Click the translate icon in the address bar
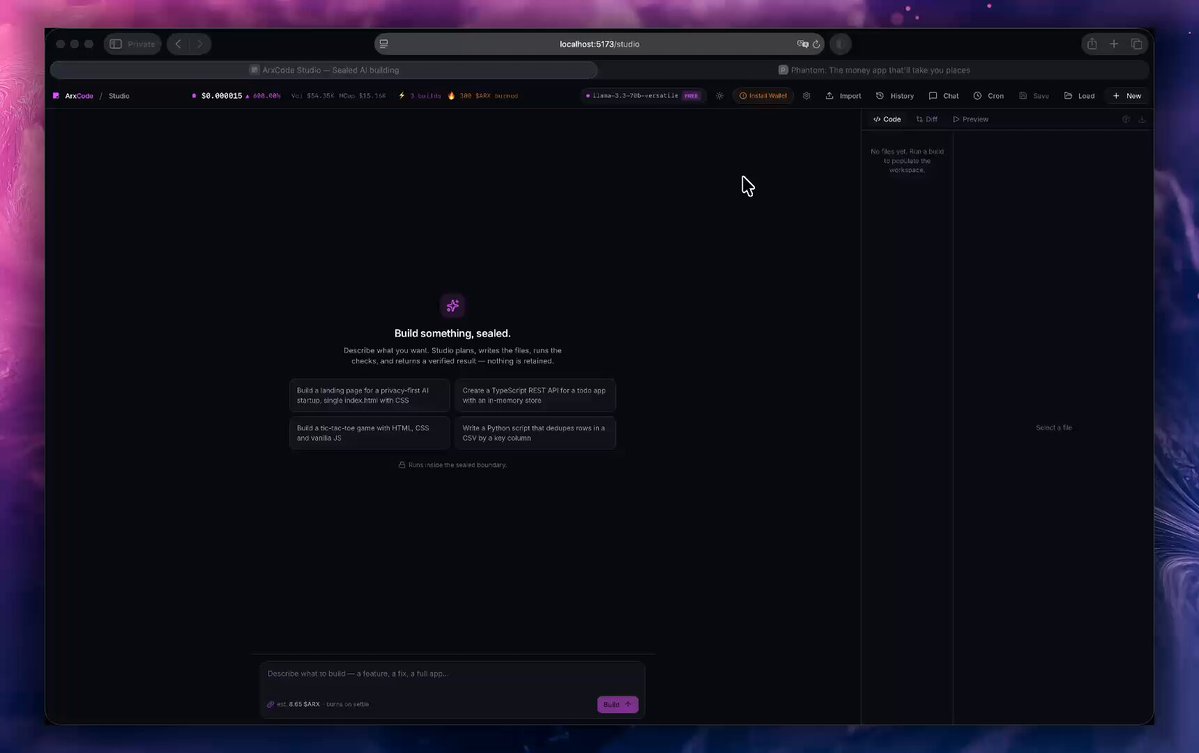This screenshot has height=753, width=1199. coord(802,44)
